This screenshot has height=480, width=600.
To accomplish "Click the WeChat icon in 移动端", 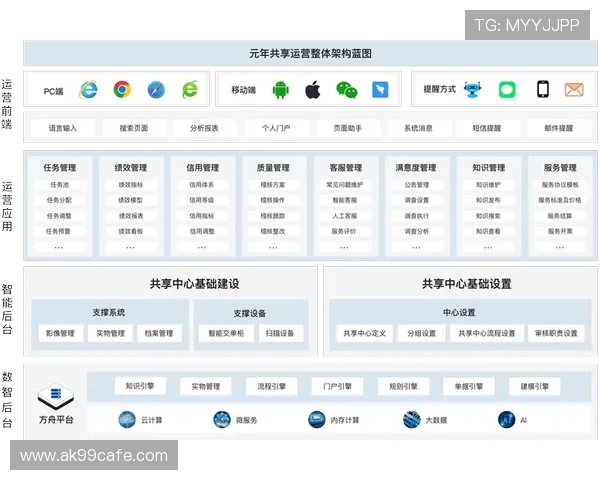I will [x=347, y=90].
